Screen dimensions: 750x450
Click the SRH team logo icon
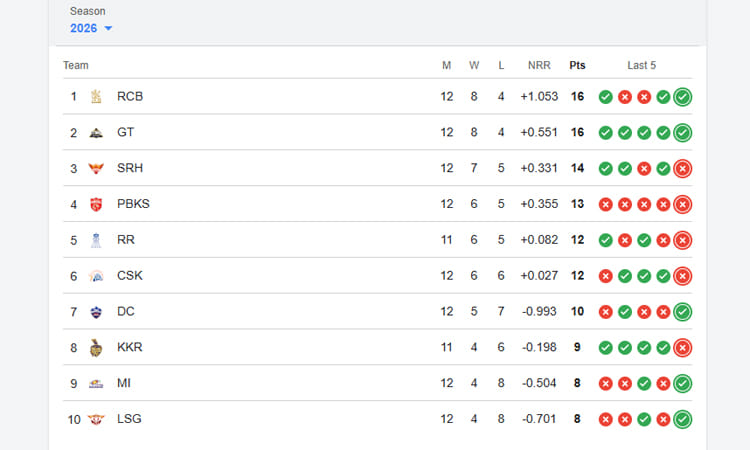[96, 168]
